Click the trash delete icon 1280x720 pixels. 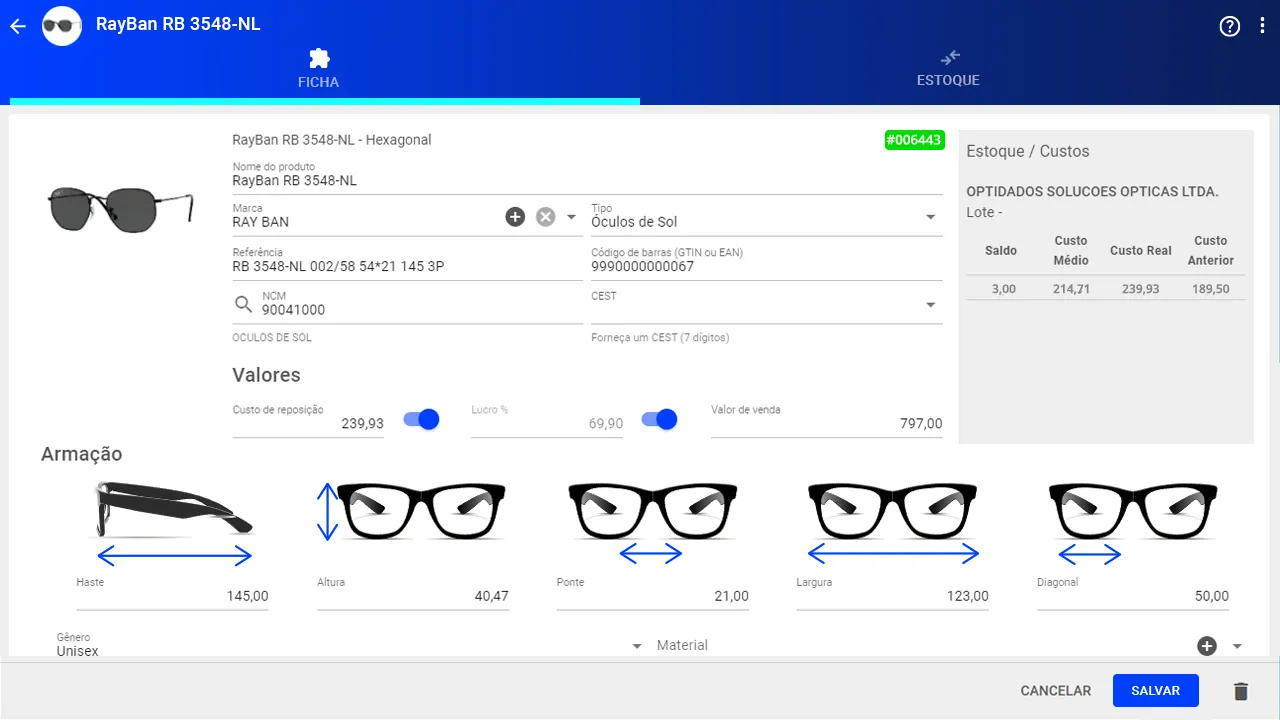coord(1241,691)
